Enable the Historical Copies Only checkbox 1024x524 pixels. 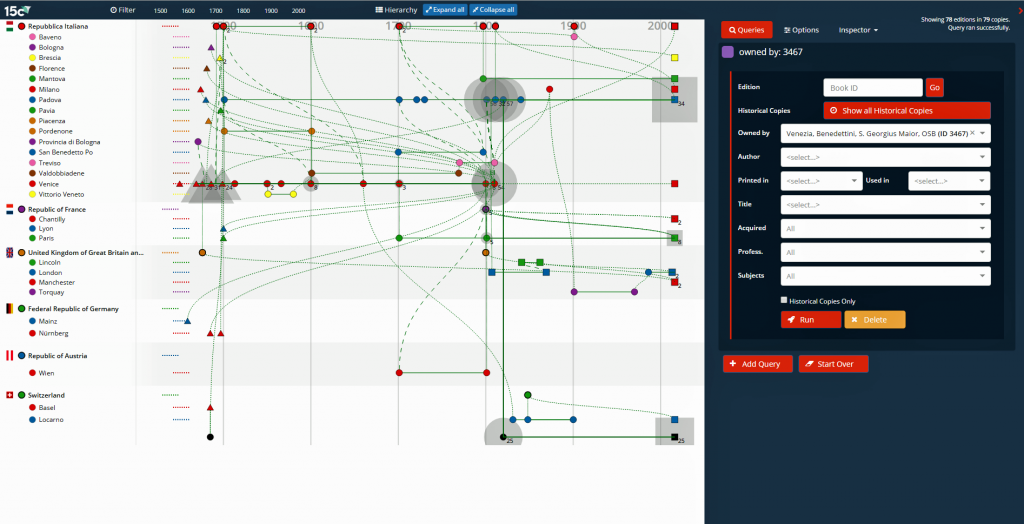click(784, 300)
